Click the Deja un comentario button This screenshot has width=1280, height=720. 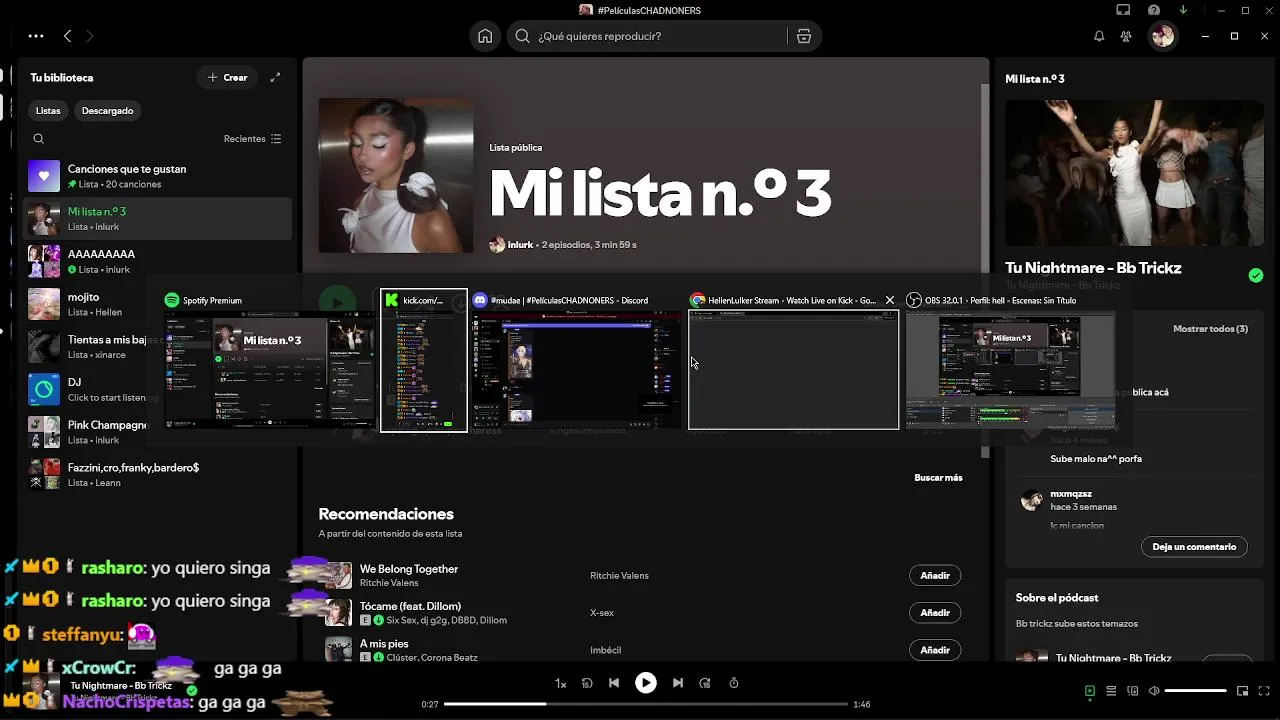[x=1194, y=547]
